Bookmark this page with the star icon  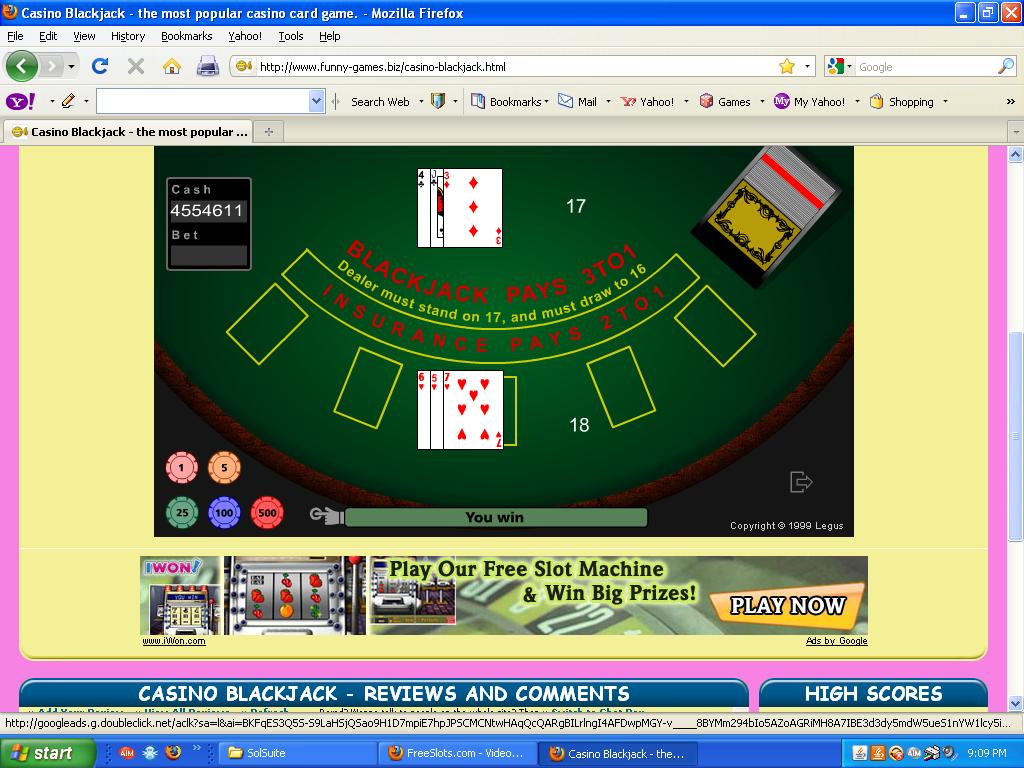pyautogui.click(x=787, y=66)
